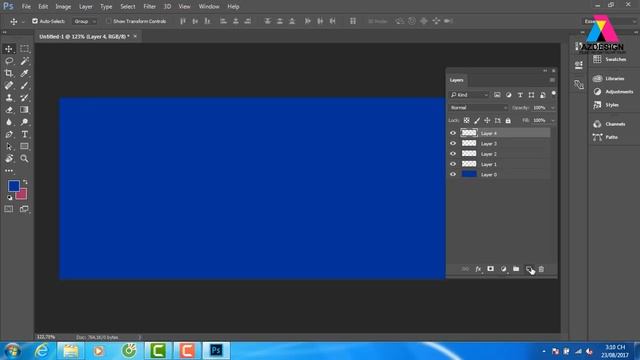Image resolution: width=640 pixels, height=360 pixels.
Task: Open the Channels panel
Action: [610, 124]
